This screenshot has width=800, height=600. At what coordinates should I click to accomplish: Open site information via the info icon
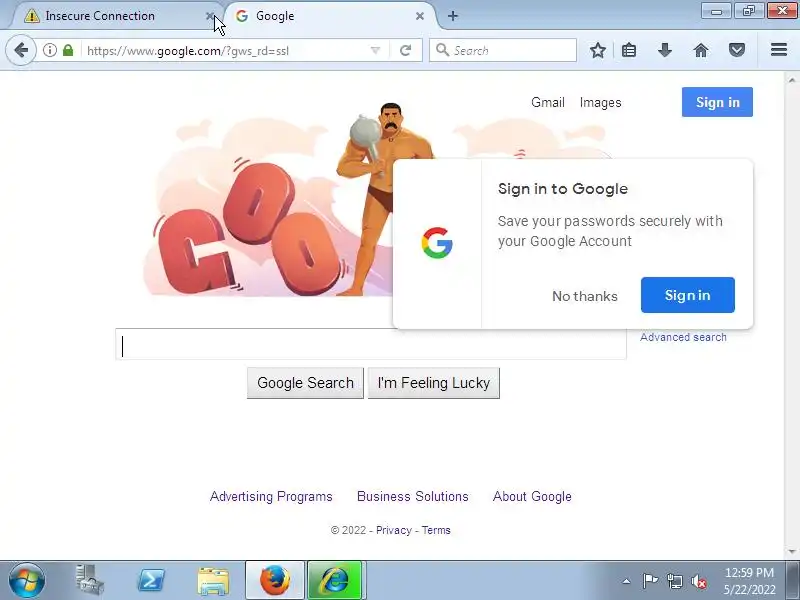tap(49, 50)
